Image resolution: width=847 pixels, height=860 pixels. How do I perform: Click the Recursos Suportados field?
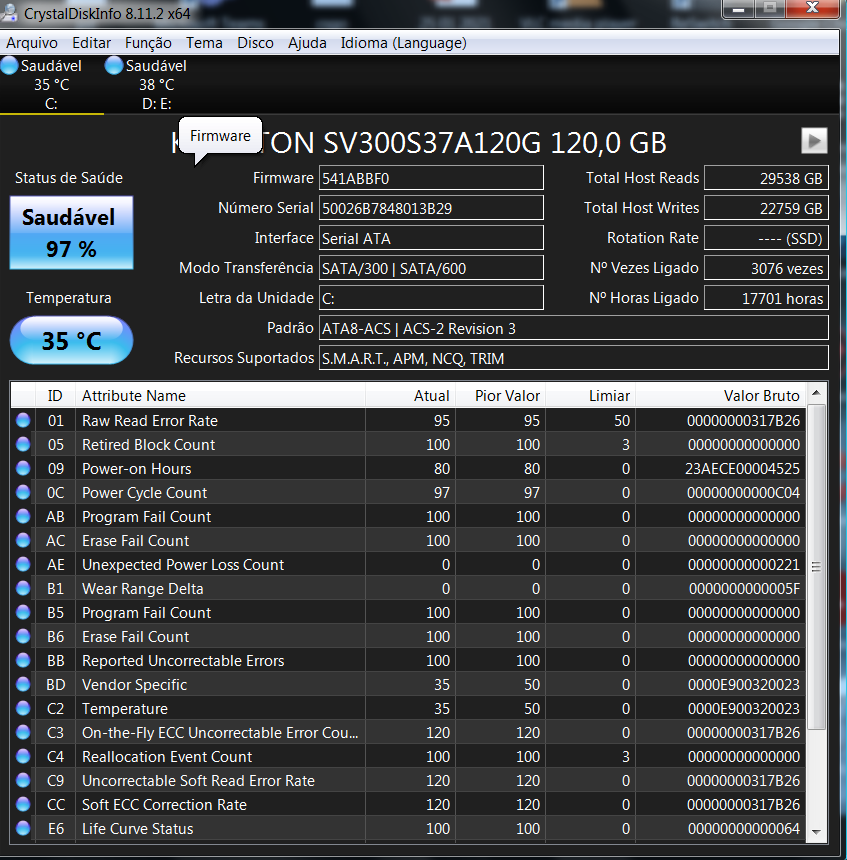574,358
